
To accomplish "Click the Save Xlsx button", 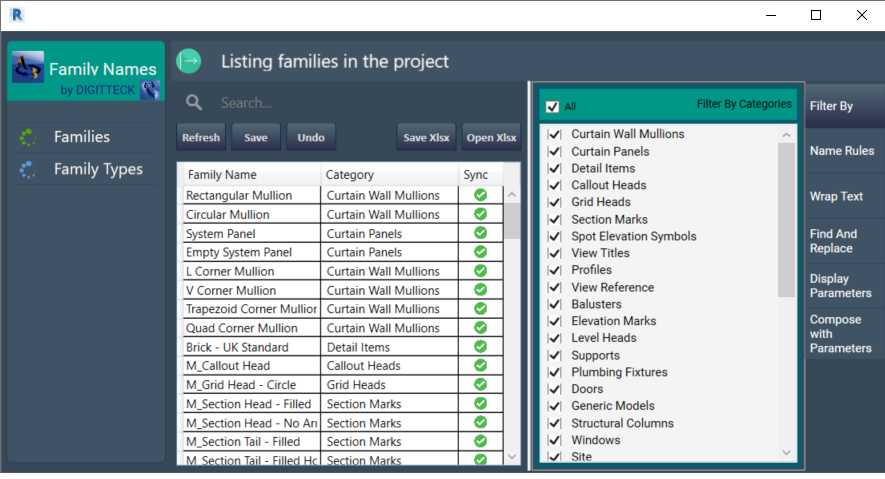I will [427, 138].
